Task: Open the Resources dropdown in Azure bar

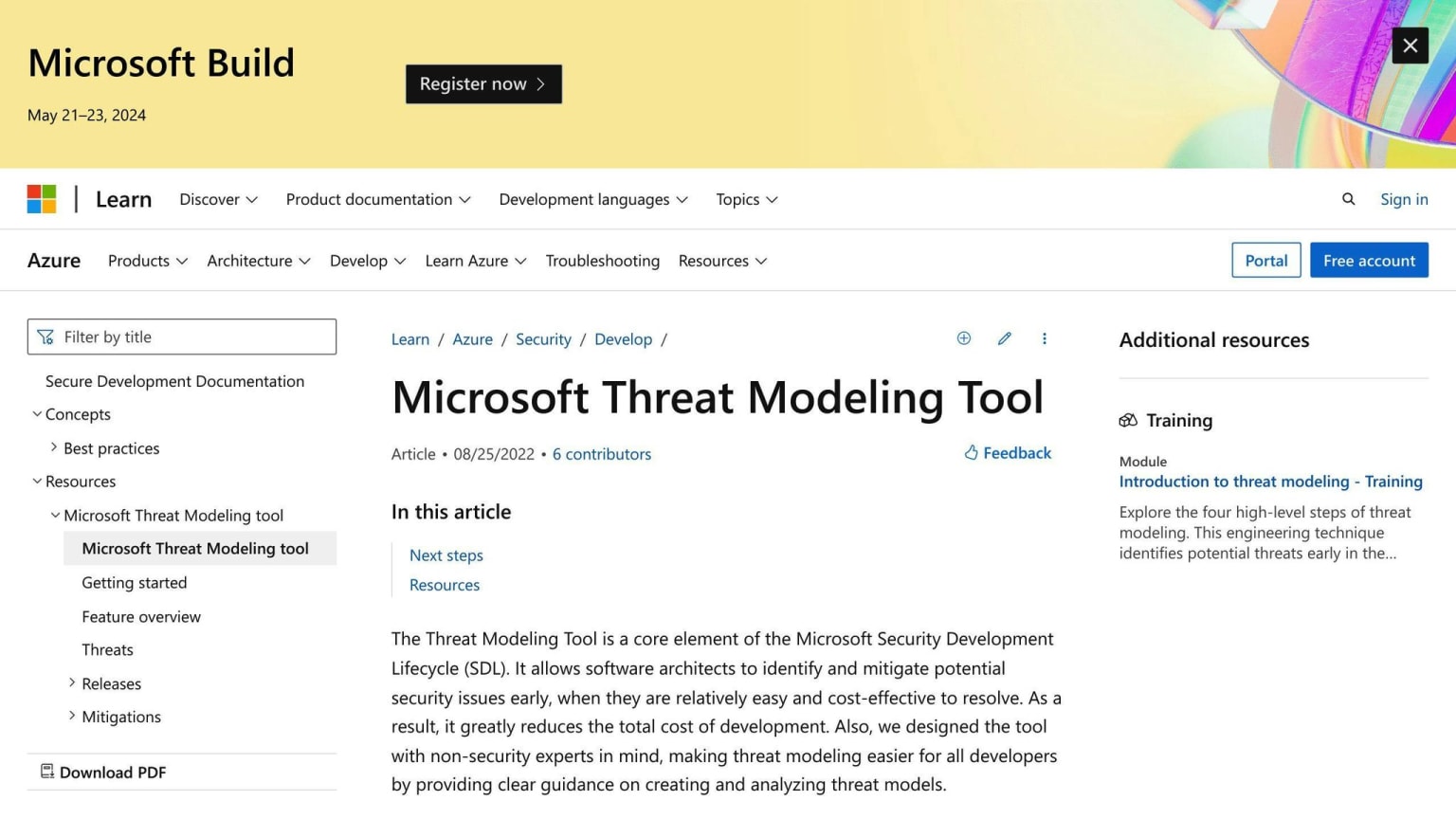Action: (x=722, y=261)
